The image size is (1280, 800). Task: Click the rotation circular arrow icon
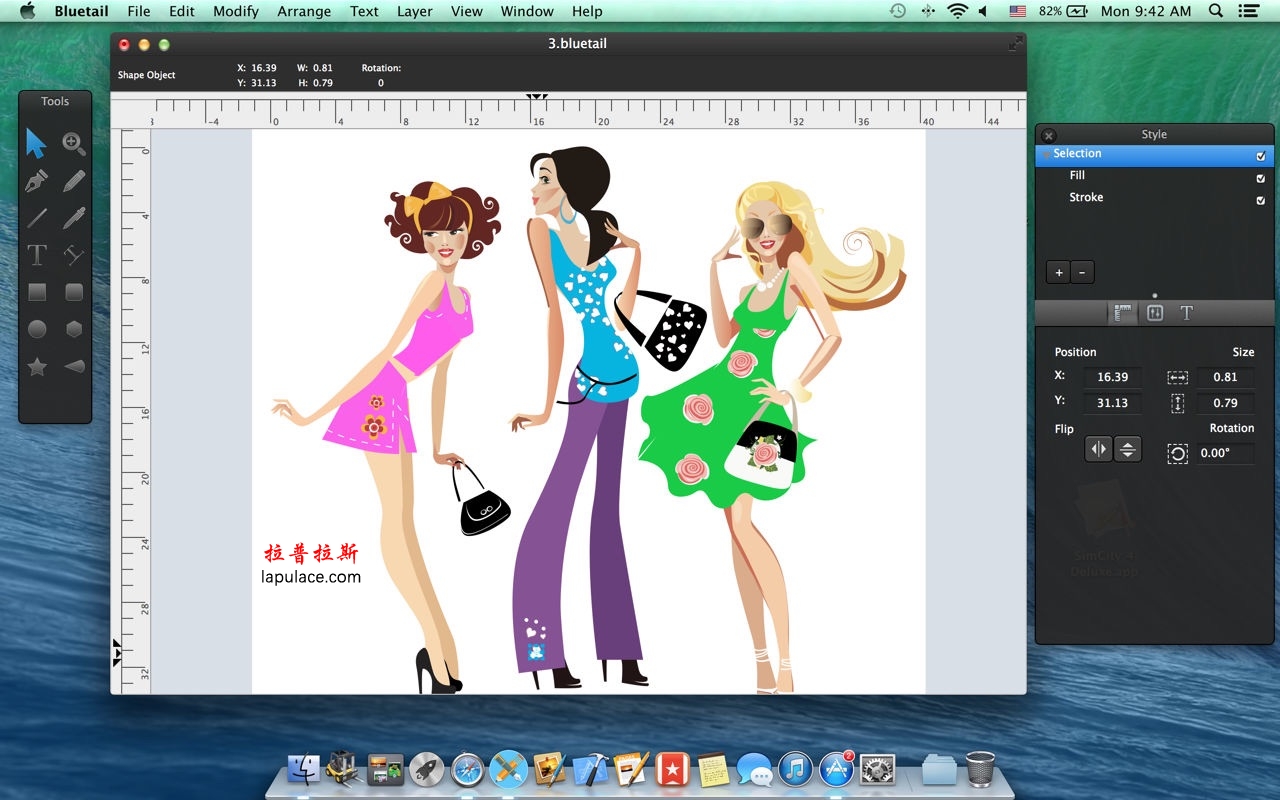tap(1178, 454)
